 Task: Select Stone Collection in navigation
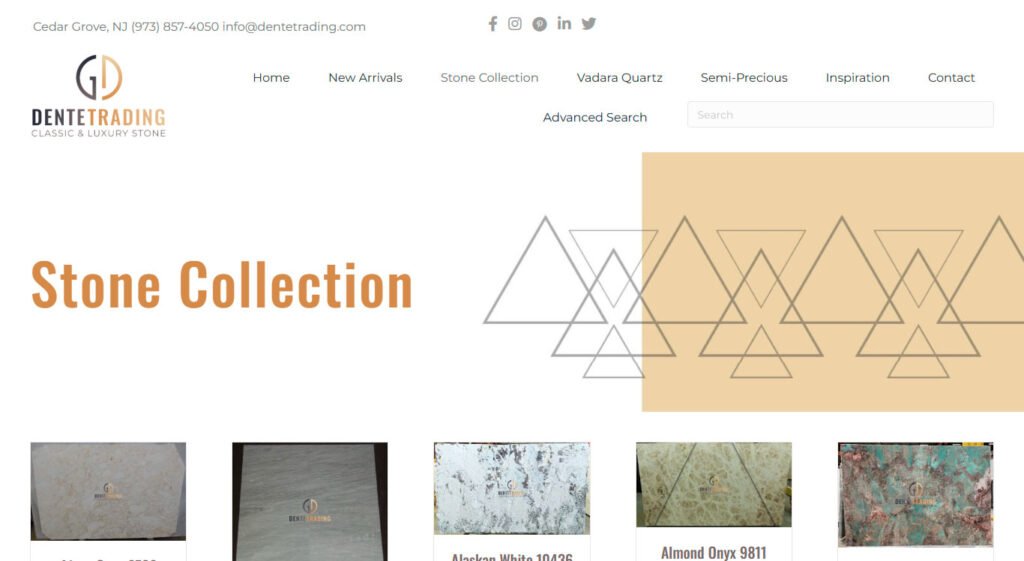pos(489,78)
